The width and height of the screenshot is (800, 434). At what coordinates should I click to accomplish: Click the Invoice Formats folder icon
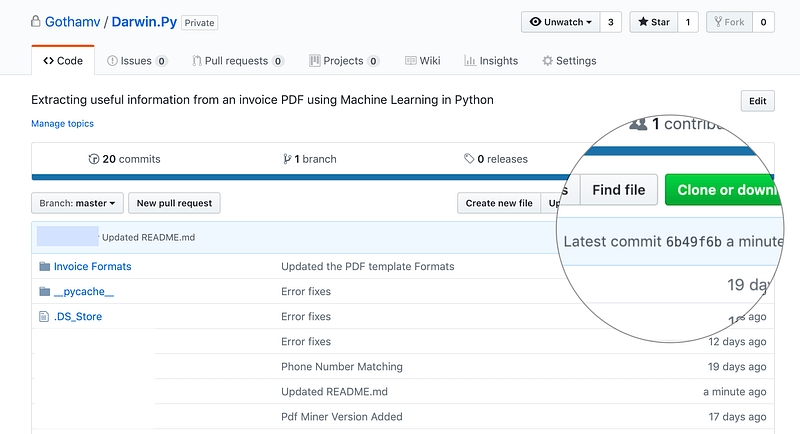[44, 267]
